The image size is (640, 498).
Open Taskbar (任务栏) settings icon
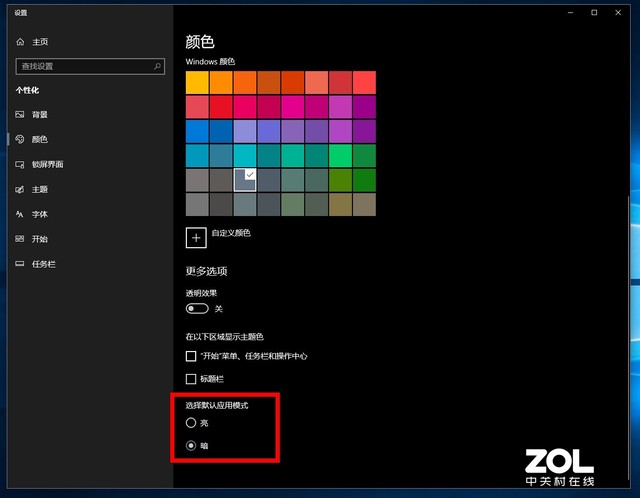point(20,265)
